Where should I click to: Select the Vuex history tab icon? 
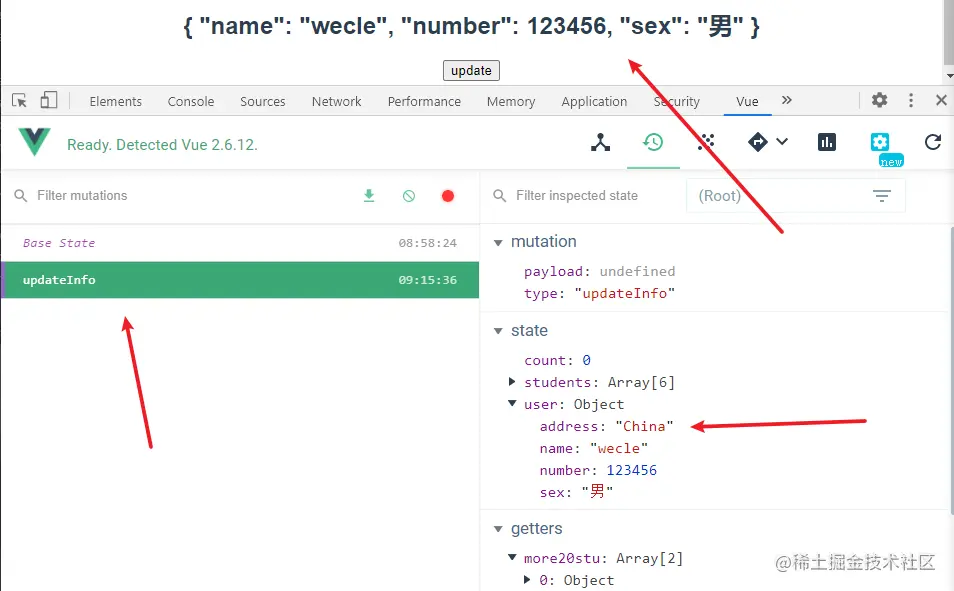[653, 142]
